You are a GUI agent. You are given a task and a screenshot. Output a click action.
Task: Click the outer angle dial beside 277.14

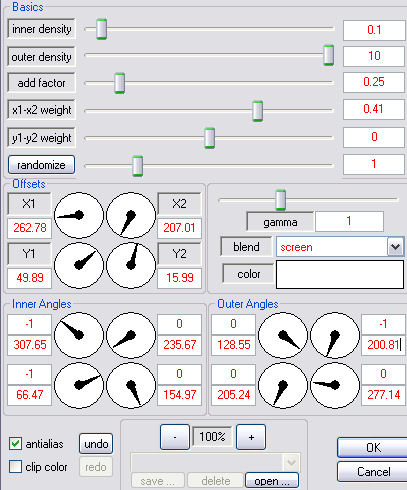click(335, 385)
